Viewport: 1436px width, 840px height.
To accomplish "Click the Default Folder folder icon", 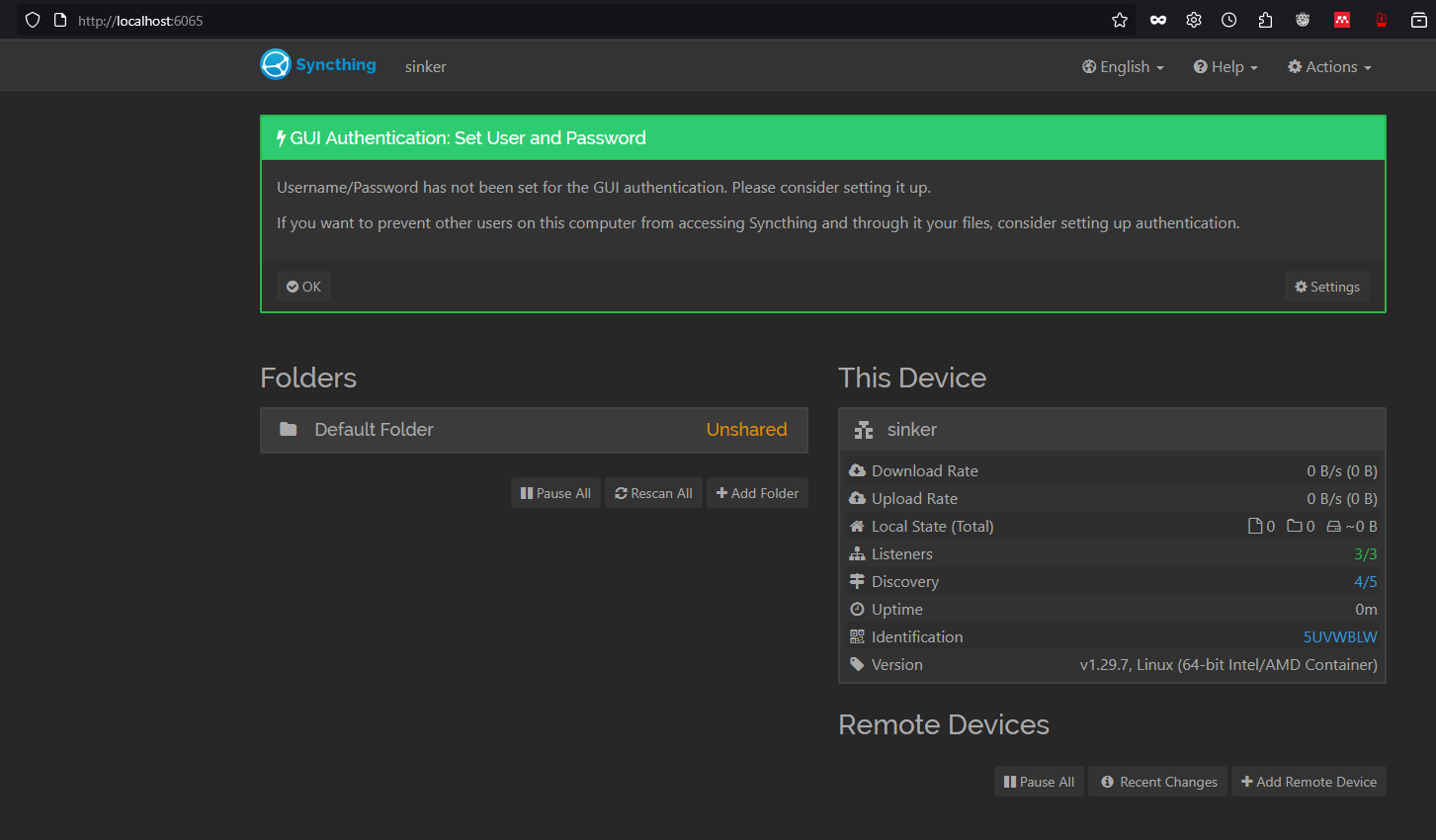I will coord(289,429).
